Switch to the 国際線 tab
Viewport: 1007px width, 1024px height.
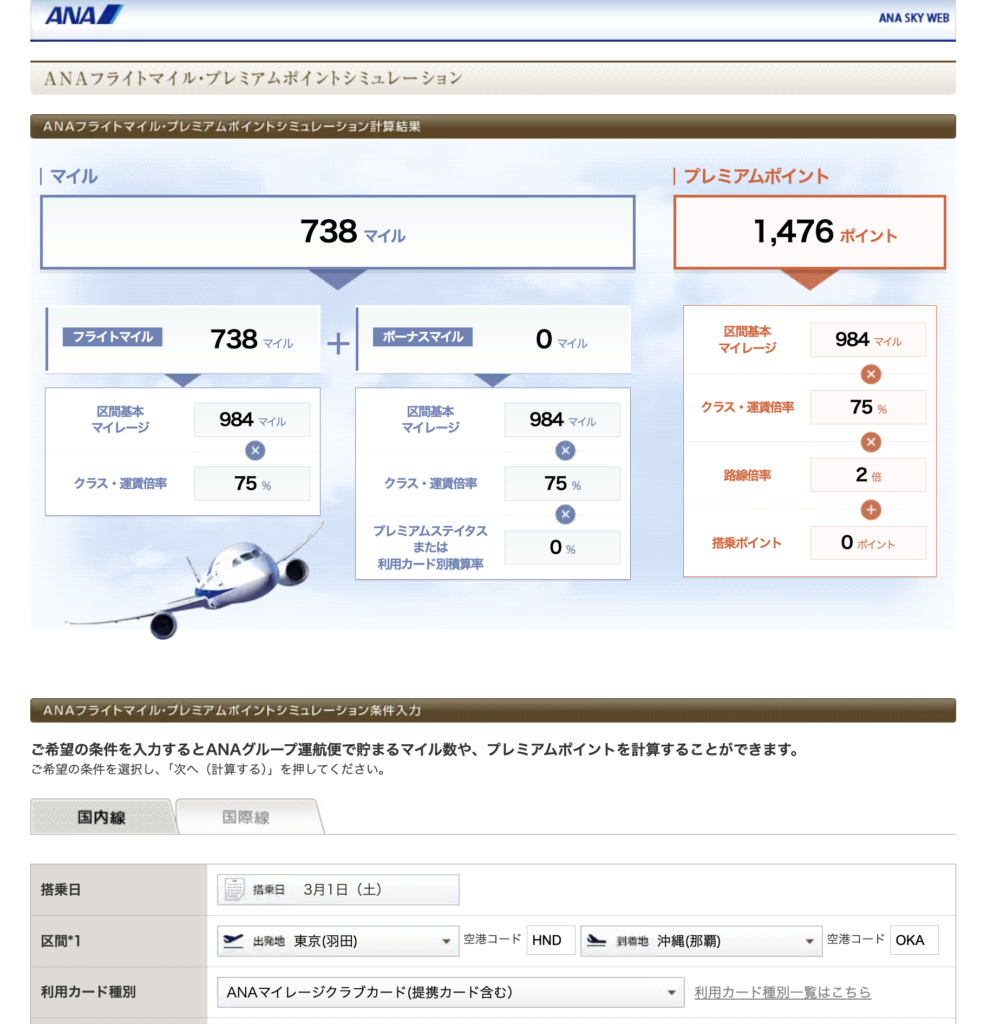(x=247, y=817)
